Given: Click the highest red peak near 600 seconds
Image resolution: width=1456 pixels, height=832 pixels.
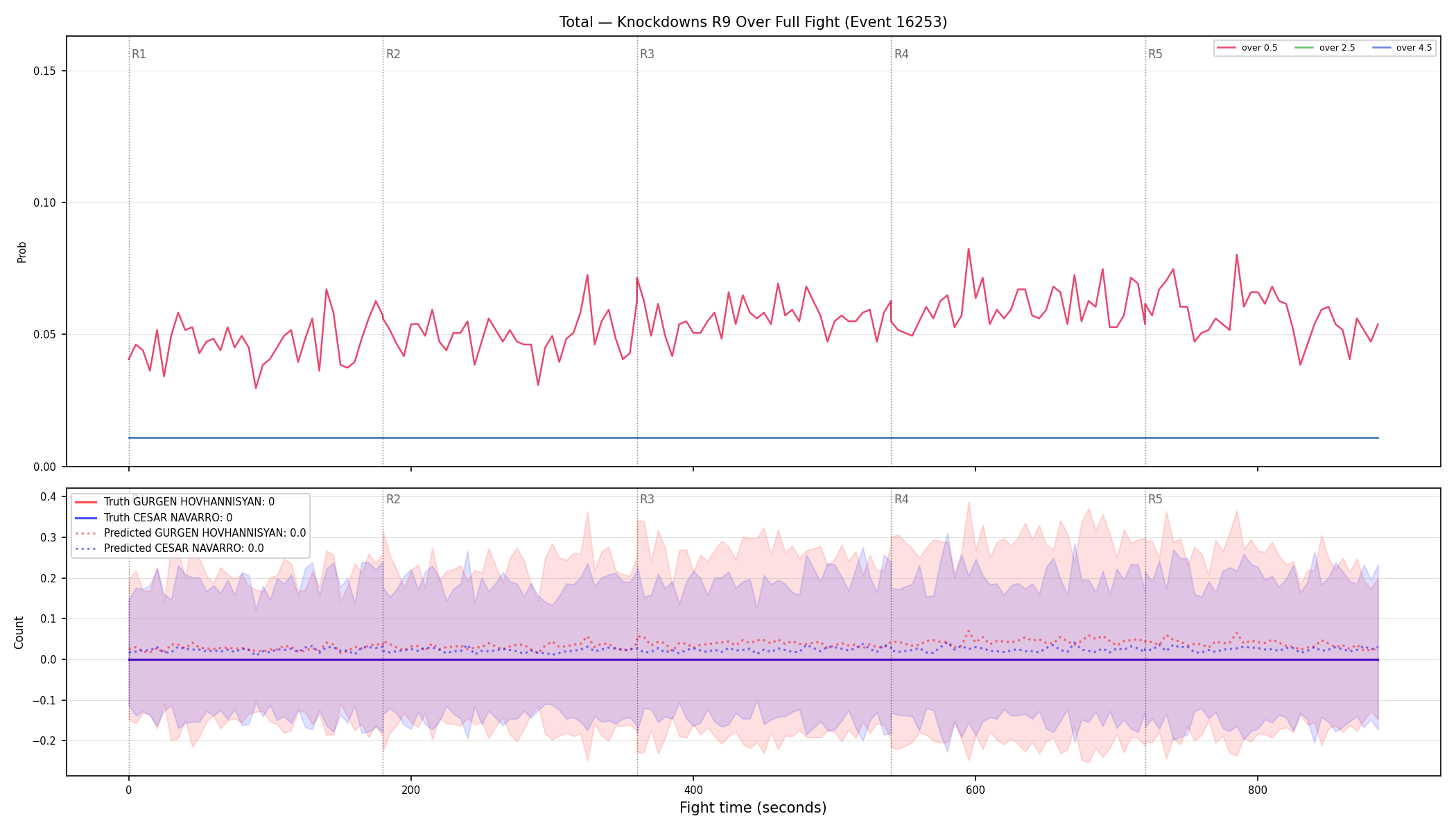Looking at the screenshot, I should [969, 249].
